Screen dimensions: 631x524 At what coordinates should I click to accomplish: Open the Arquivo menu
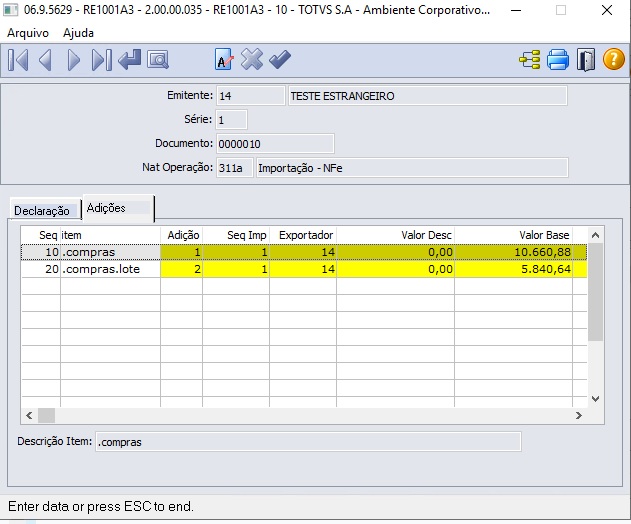tap(28, 33)
